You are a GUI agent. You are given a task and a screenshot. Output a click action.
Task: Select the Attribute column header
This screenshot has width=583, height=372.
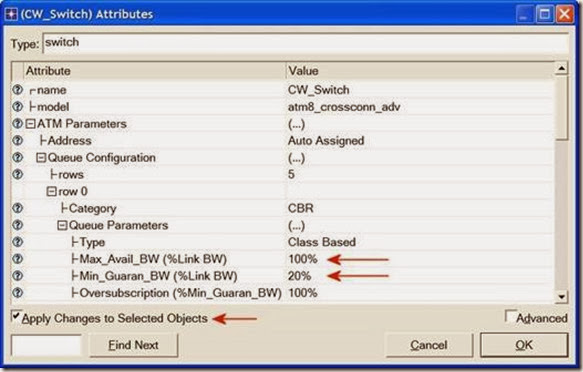[155, 71]
